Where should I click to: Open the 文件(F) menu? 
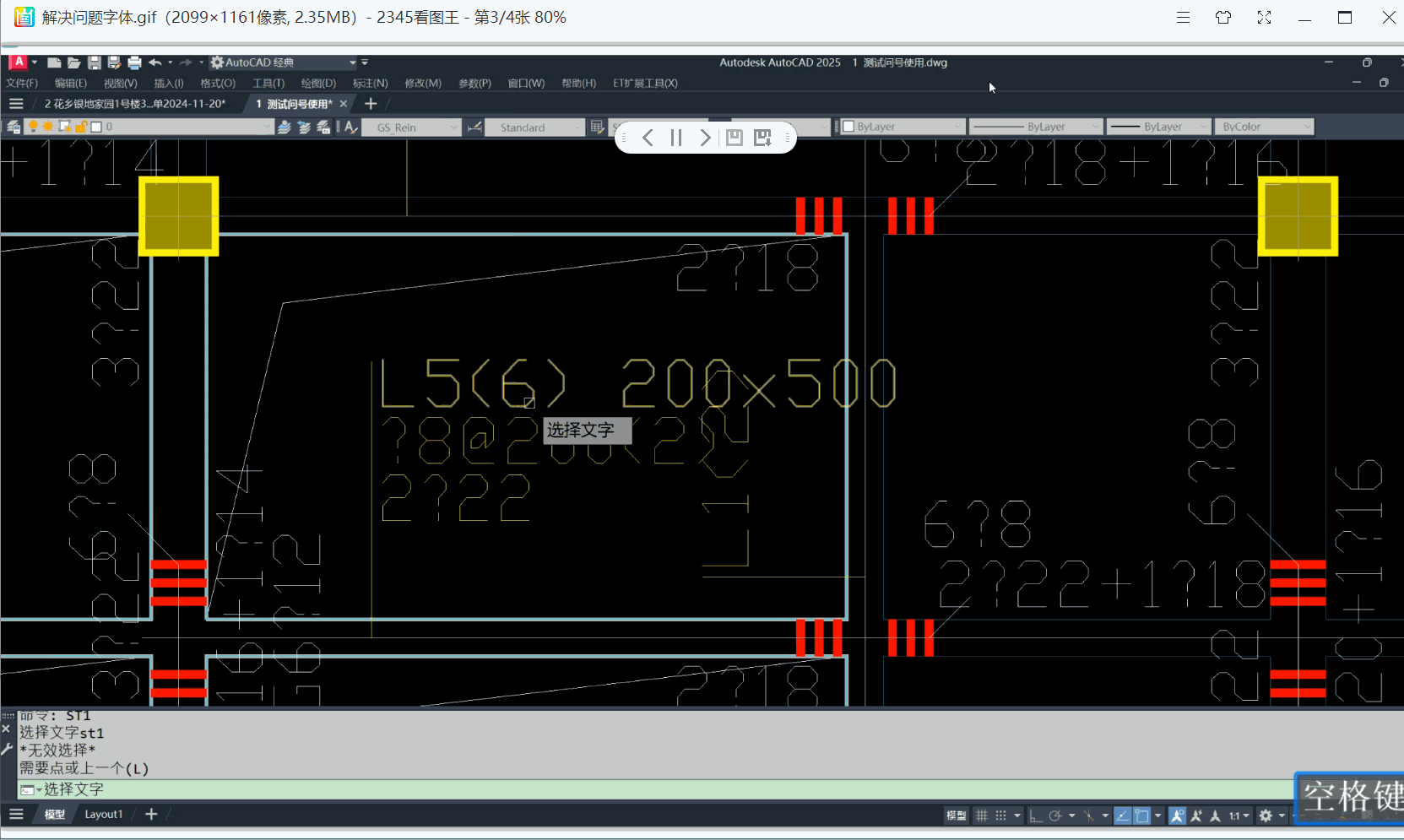(22, 83)
